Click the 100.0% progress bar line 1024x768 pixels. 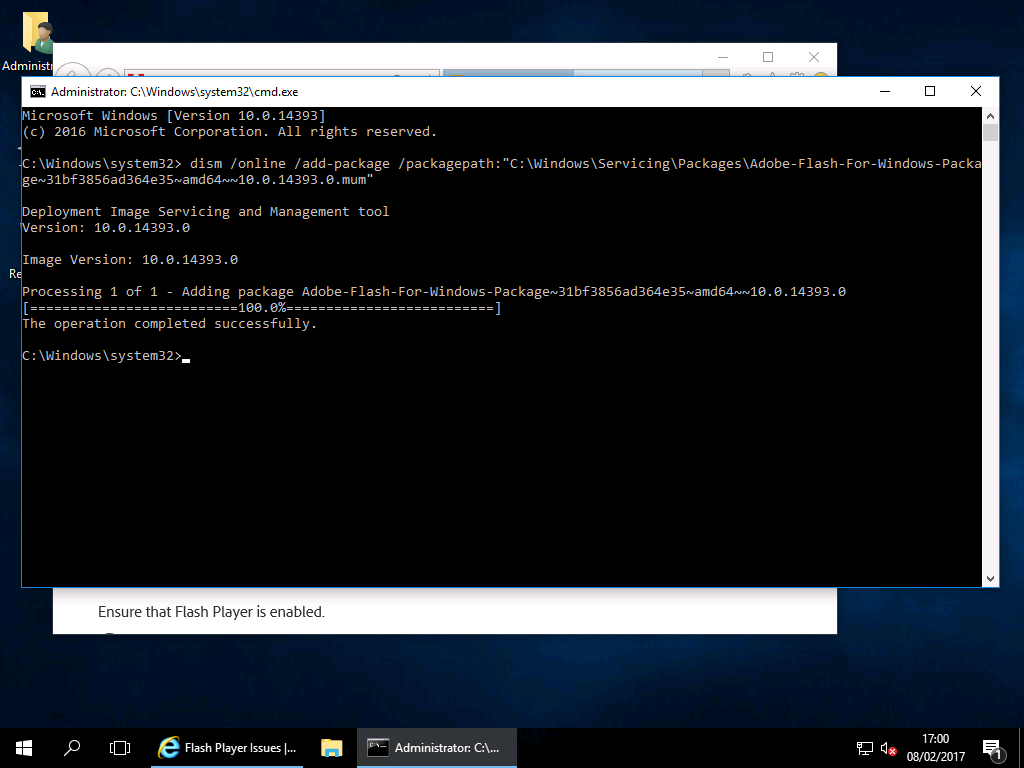pos(262,308)
